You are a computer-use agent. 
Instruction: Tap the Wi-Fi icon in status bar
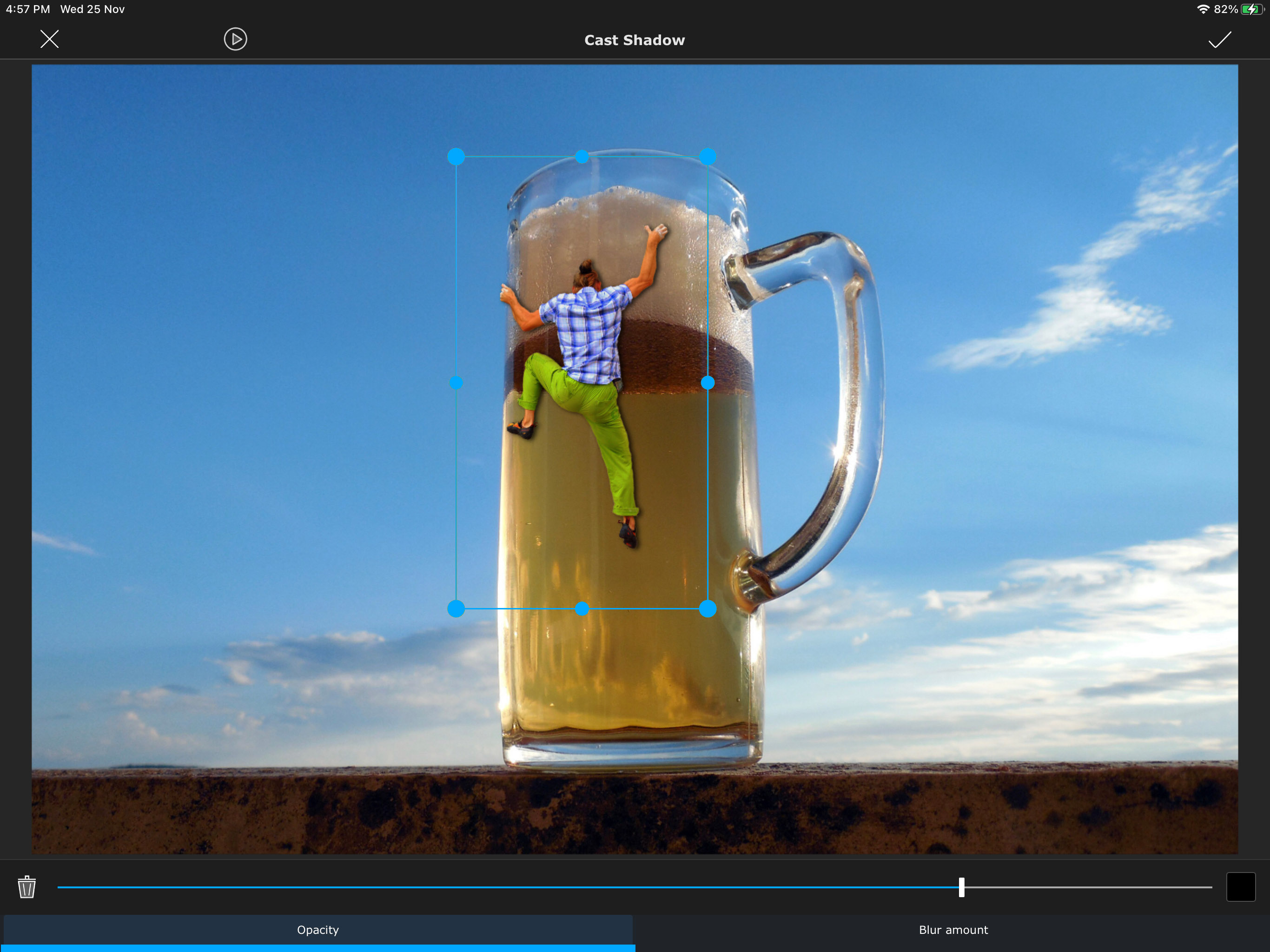(1203, 9)
